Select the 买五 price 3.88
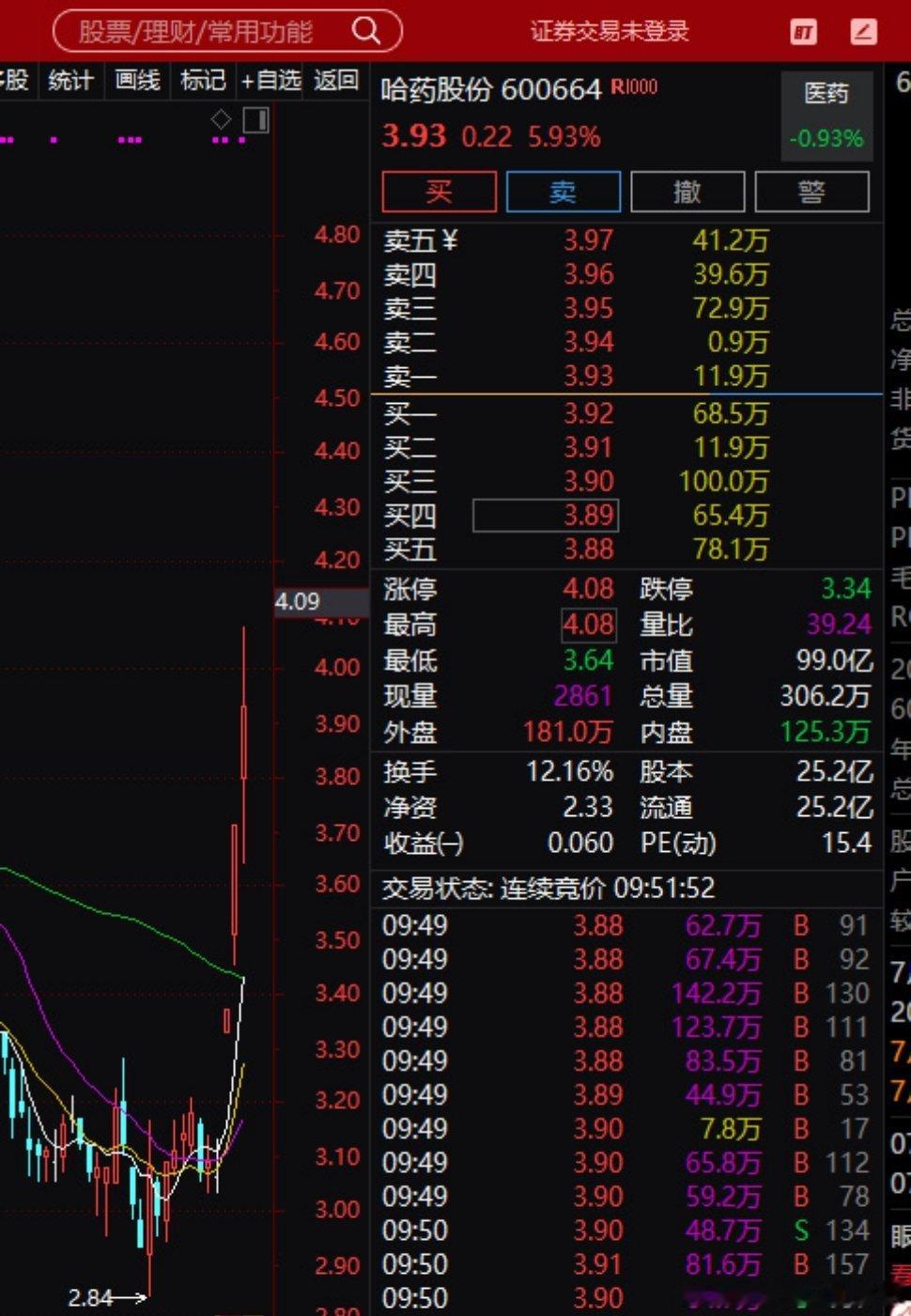The height and width of the screenshot is (1316, 911). click(588, 549)
